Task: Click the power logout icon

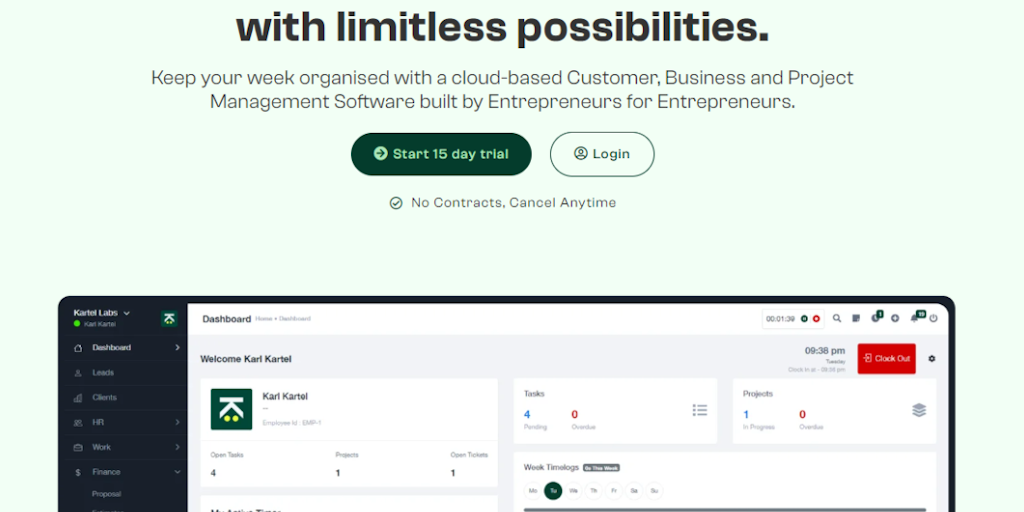Action: click(x=933, y=319)
